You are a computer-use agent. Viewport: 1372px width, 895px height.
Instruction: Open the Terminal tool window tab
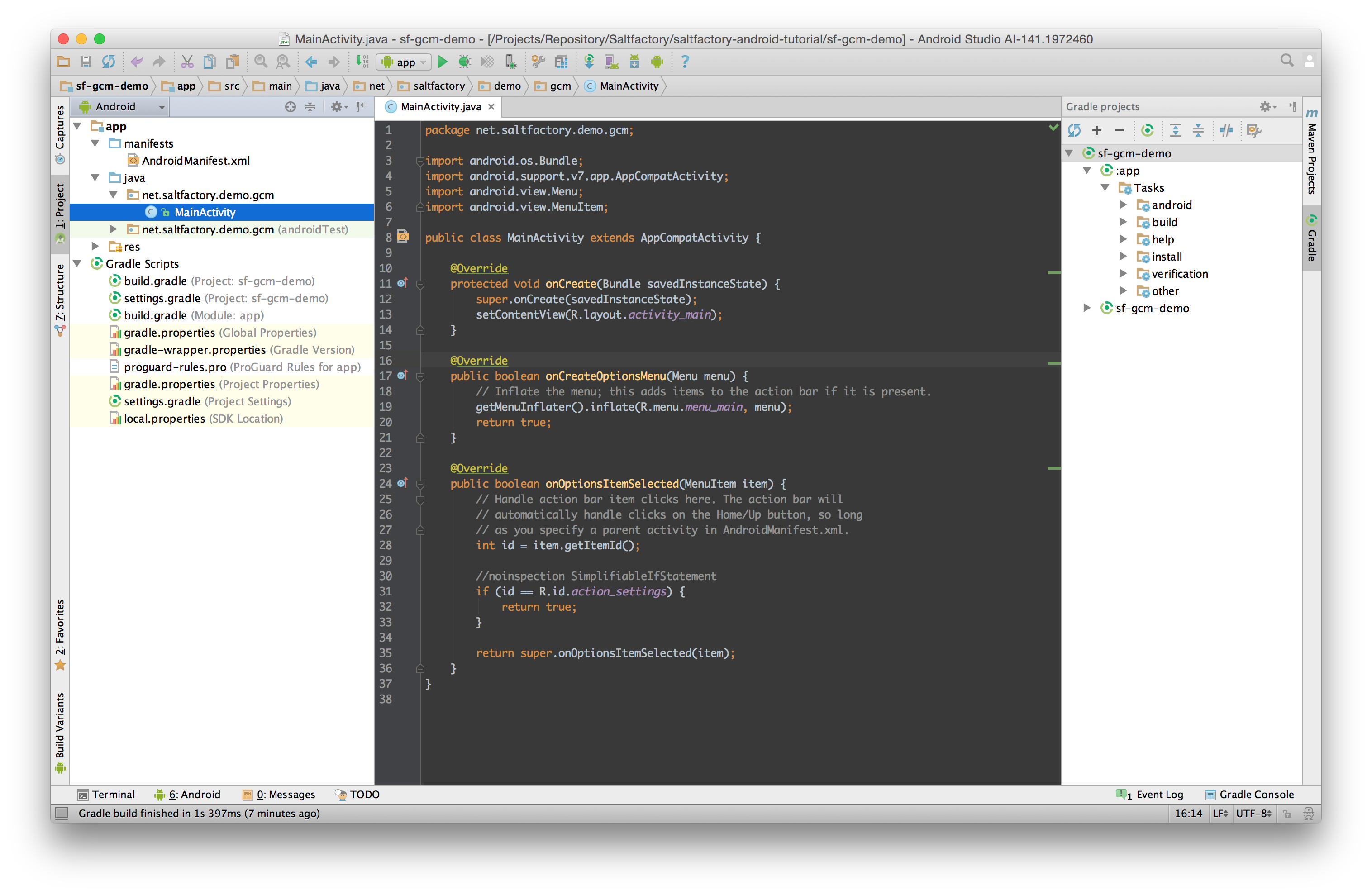(x=106, y=794)
